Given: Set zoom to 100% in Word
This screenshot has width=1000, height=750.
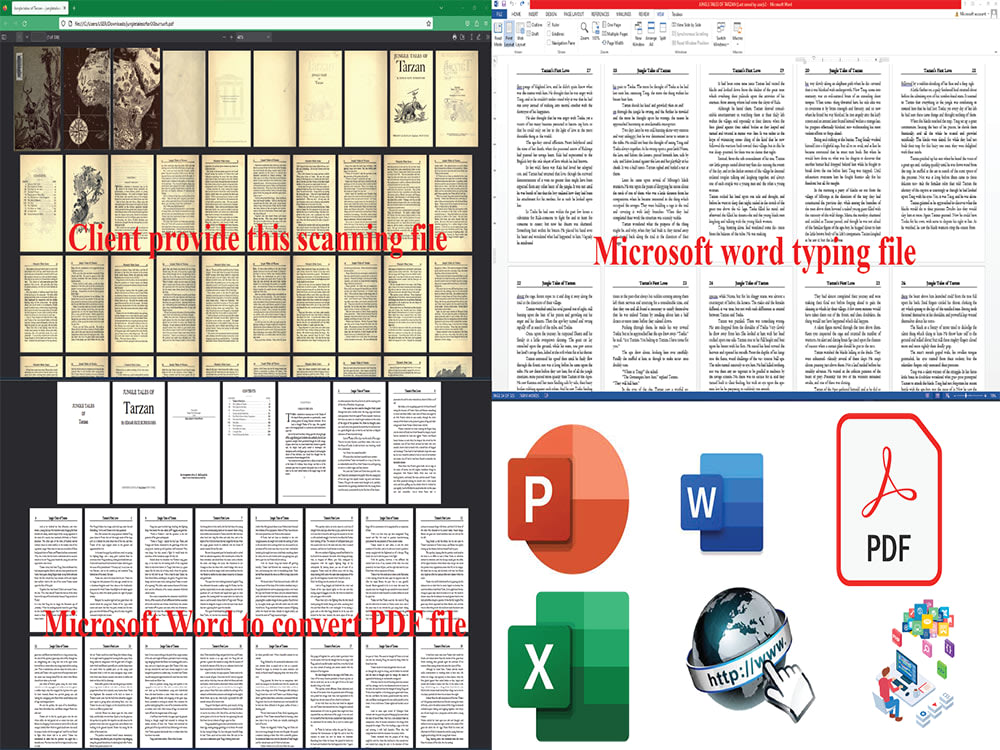Looking at the screenshot, I should point(595,31).
